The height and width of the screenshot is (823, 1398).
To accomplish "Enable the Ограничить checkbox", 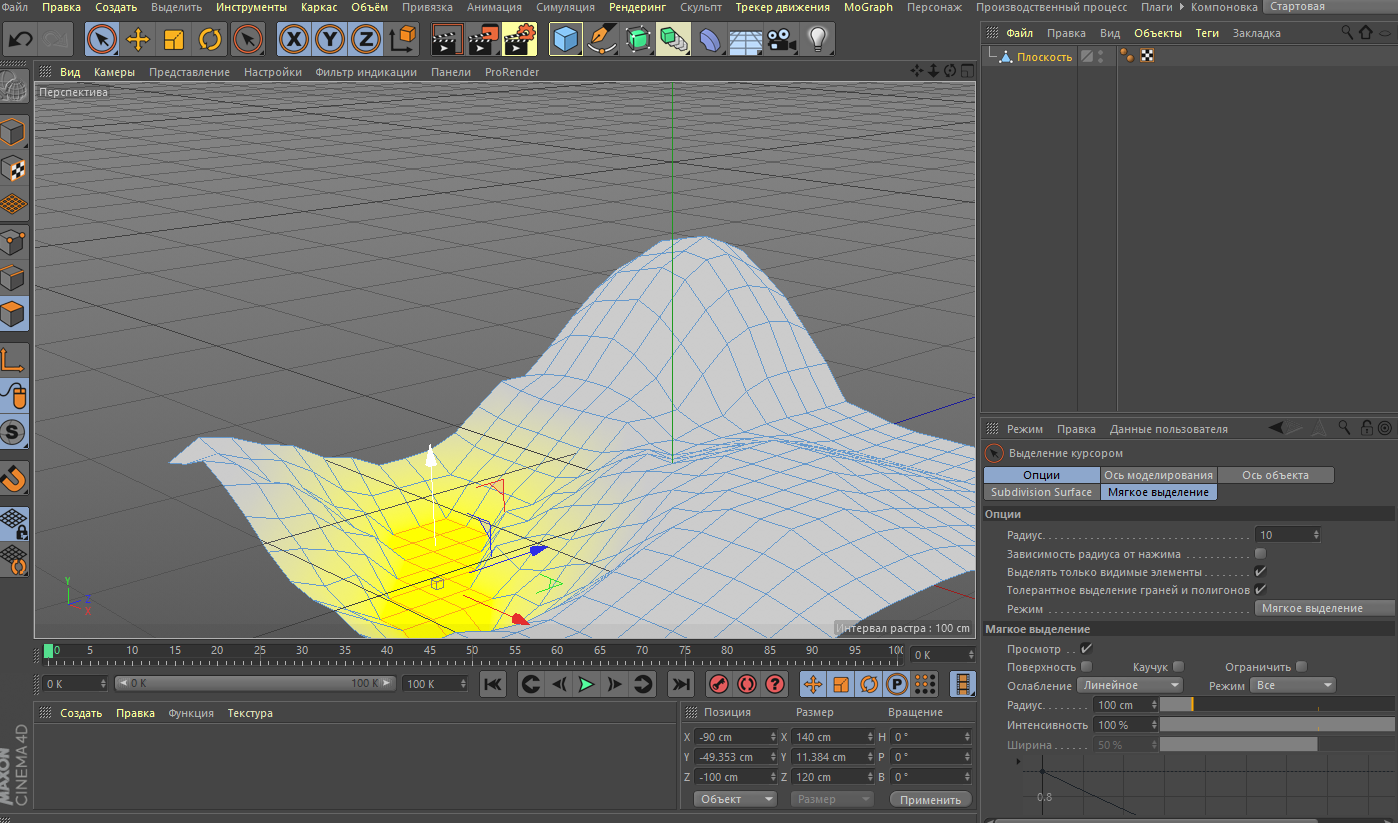I will pyautogui.click(x=1301, y=666).
